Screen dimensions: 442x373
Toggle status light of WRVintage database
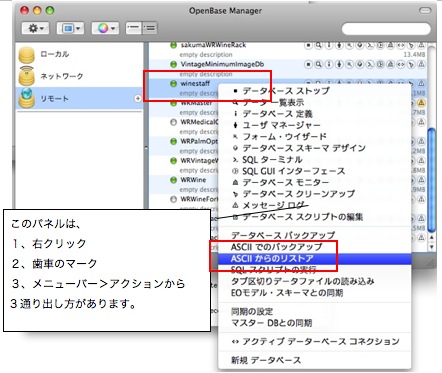coord(173,161)
